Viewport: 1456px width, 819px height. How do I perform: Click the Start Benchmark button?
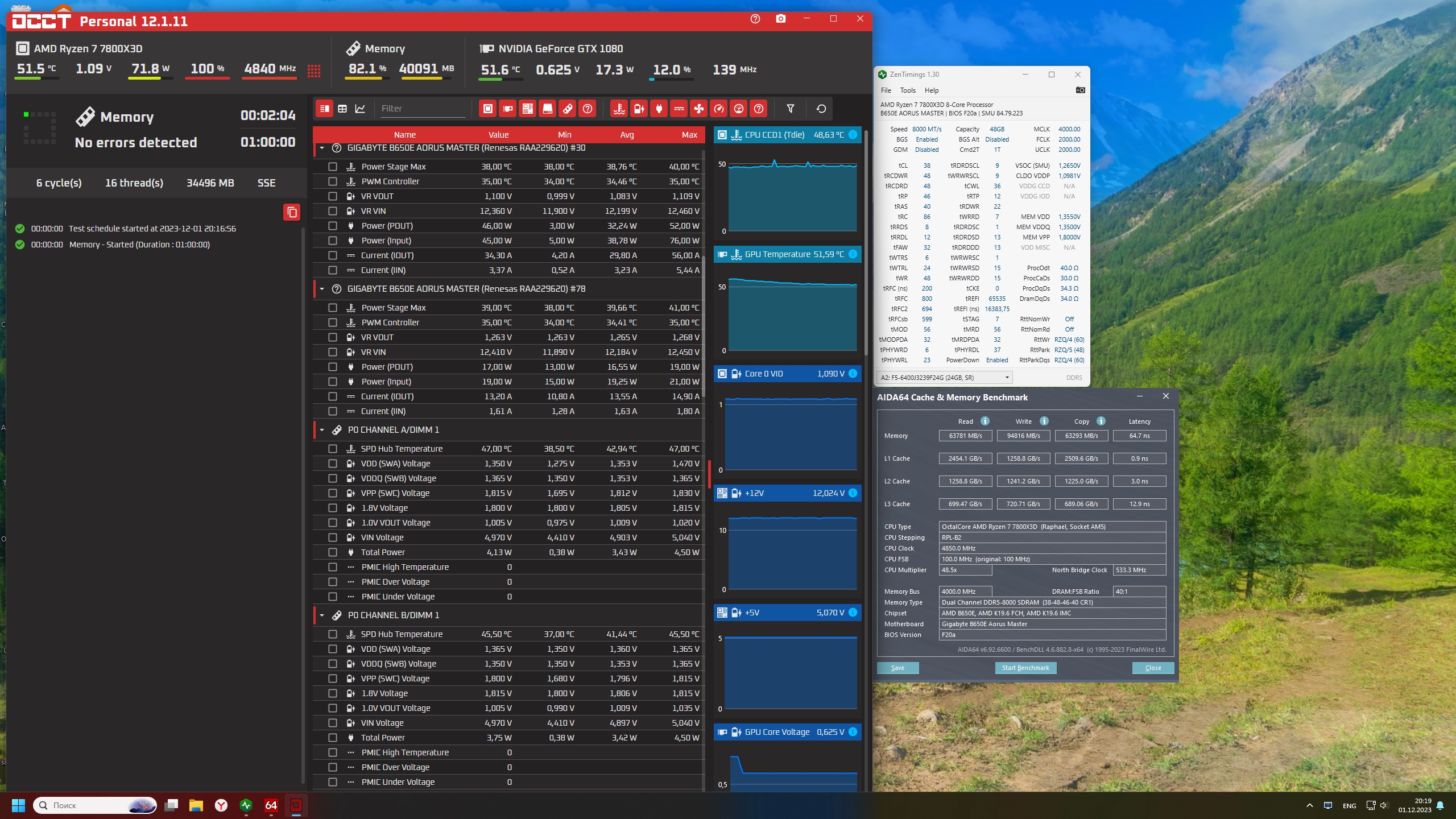point(1025,668)
